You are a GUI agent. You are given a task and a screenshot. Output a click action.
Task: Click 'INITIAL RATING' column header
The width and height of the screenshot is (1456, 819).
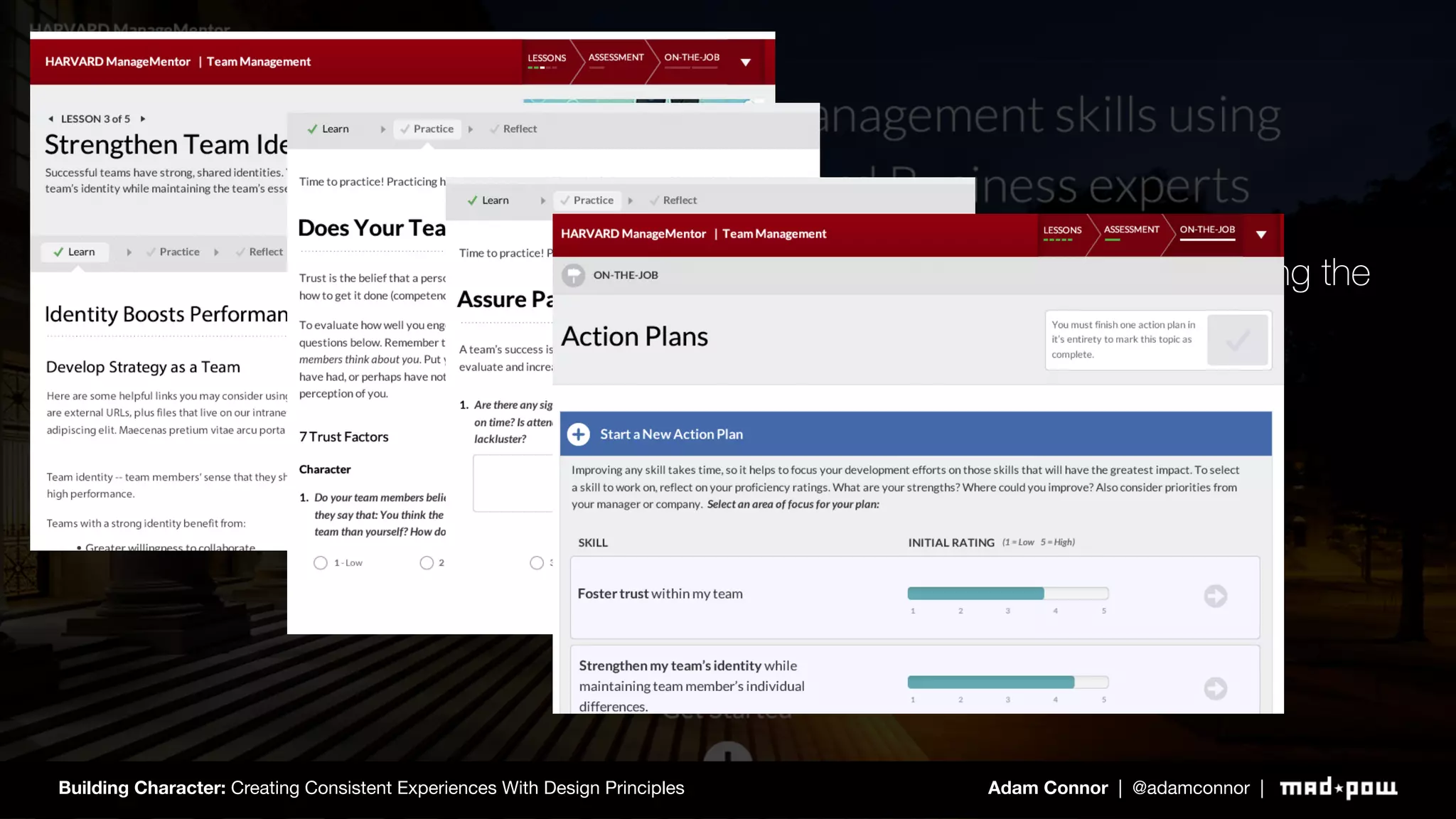(x=951, y=542)
